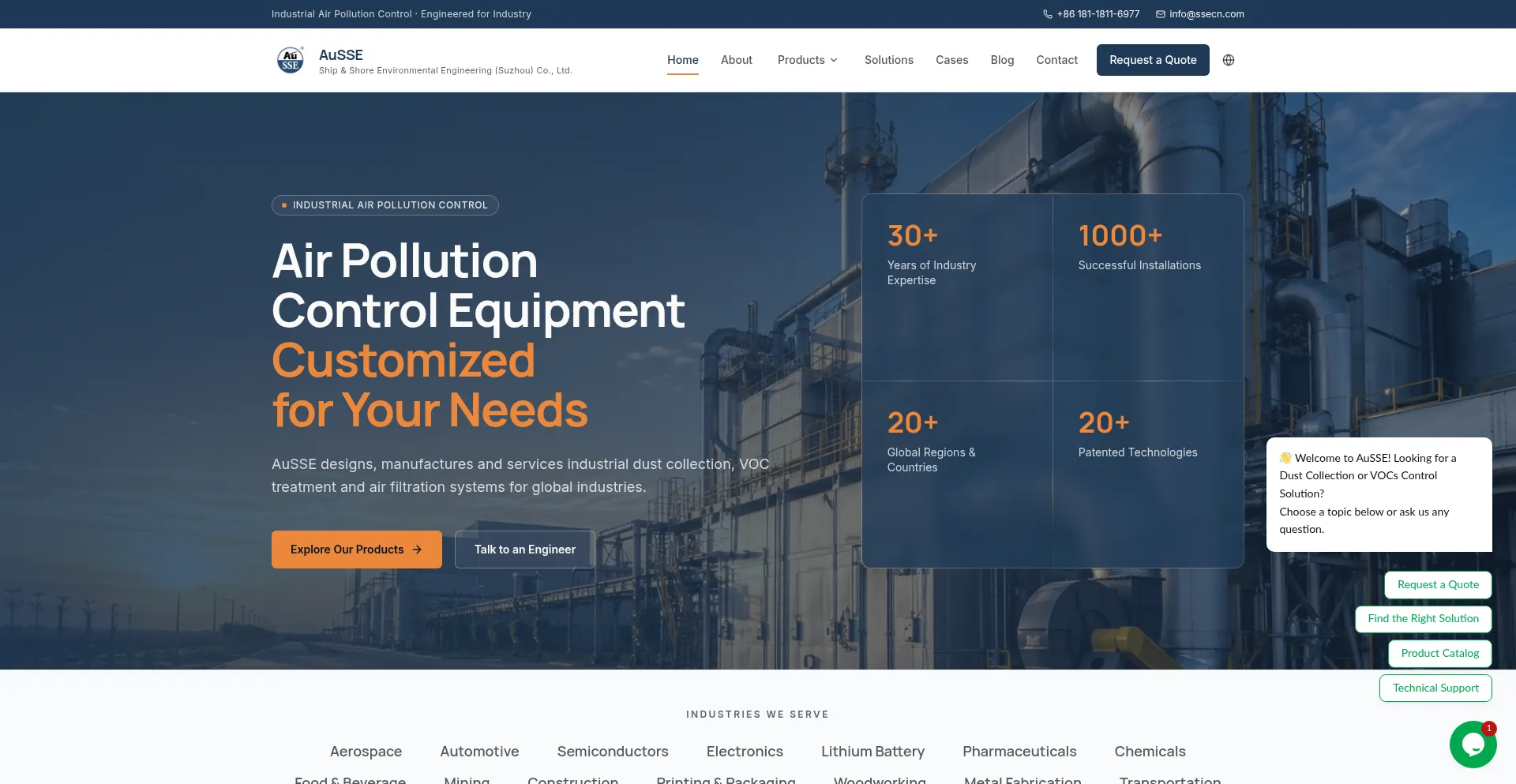Choose Request a Quote chat option

(1438, 585)
